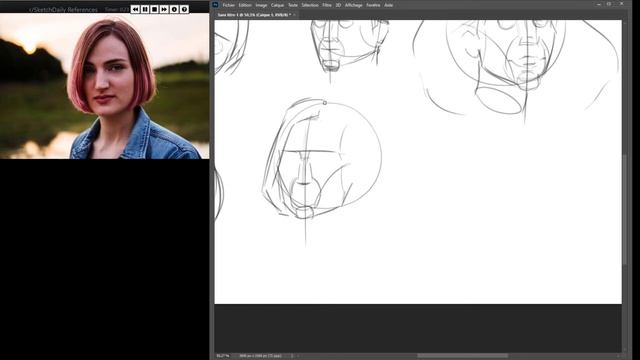Viewport: 640px width, 360px height.
Task: Click the vertical scrollbar thumb beside canvas
Action: click(x=625, y=209)
